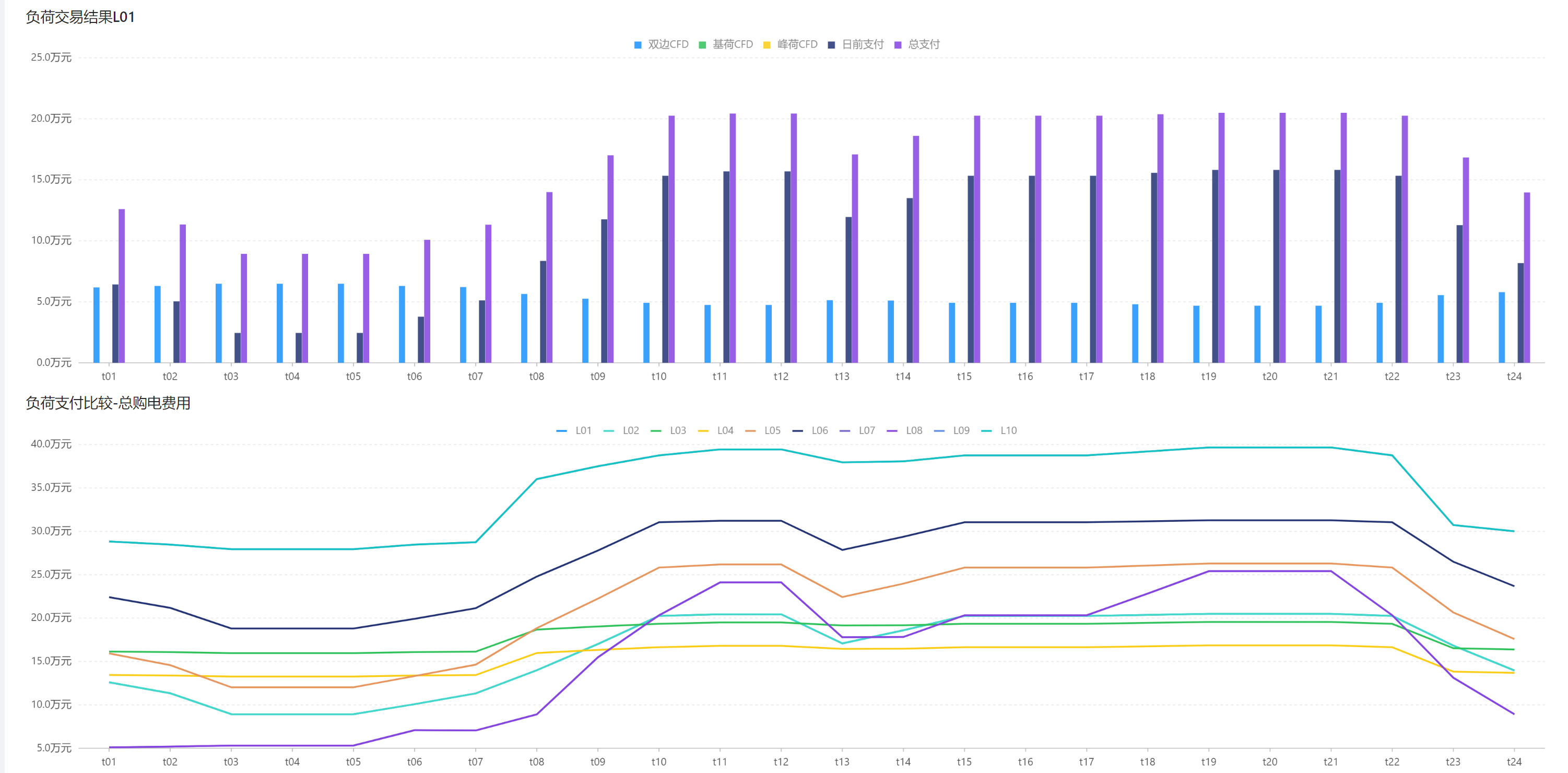Click the purple 总支付 bar at t01
Screen dimensions: 1568x773
click(x=122, y=286)
